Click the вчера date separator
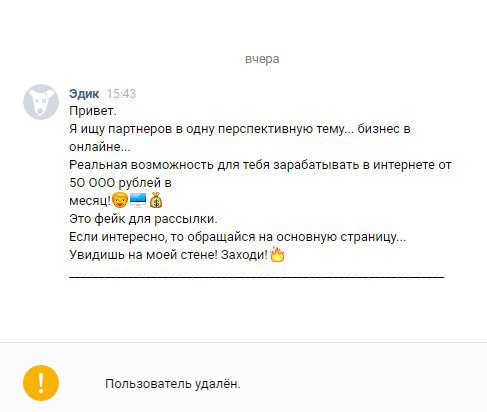This screenshot has width=487, height=412. click(262, 59)
